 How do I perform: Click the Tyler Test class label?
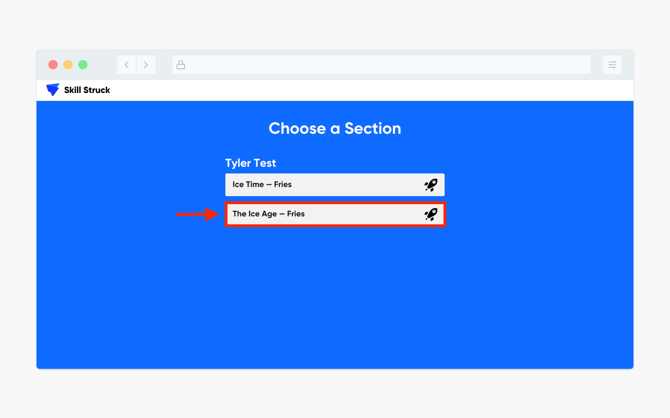click(250, 163)
